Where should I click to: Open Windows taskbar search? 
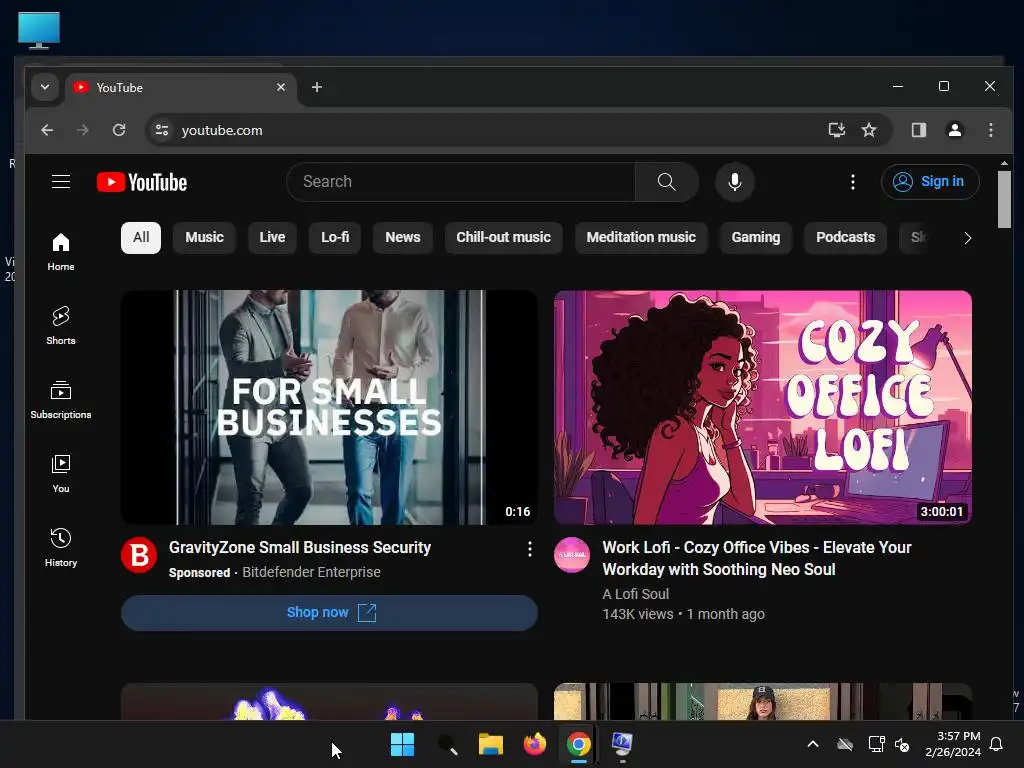pyautogui.click(x=447, y=744)
